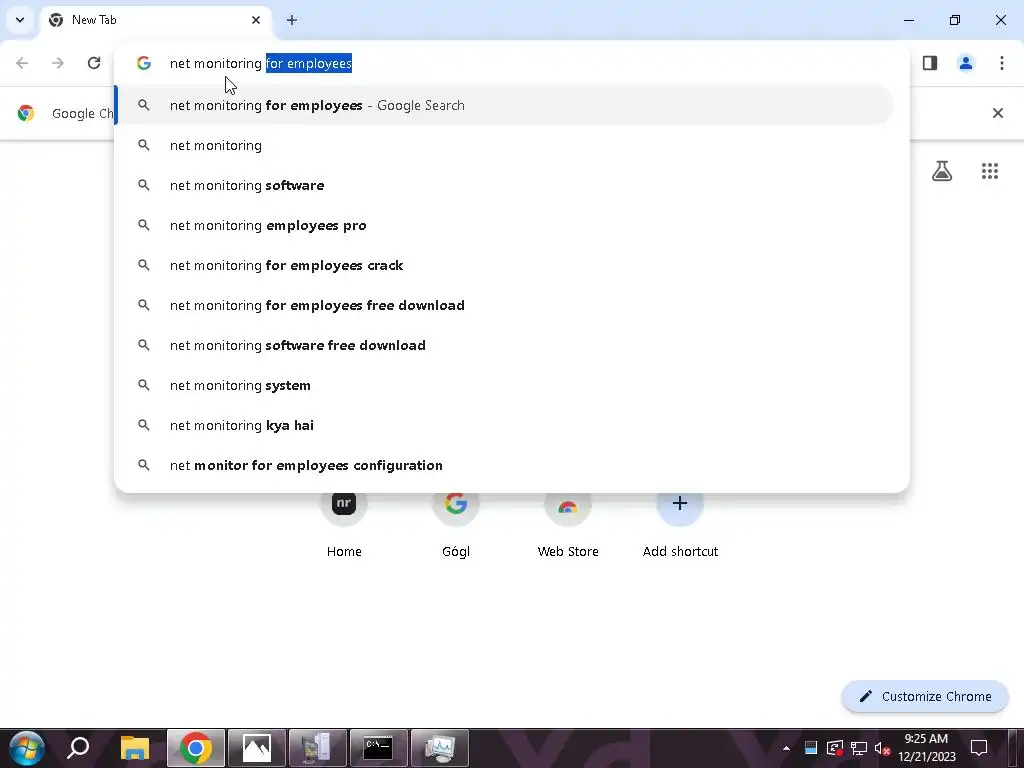Screen dimensions: 1024x768
Task: Open the system monitor taskbar app
Action: tap(440, 748)
